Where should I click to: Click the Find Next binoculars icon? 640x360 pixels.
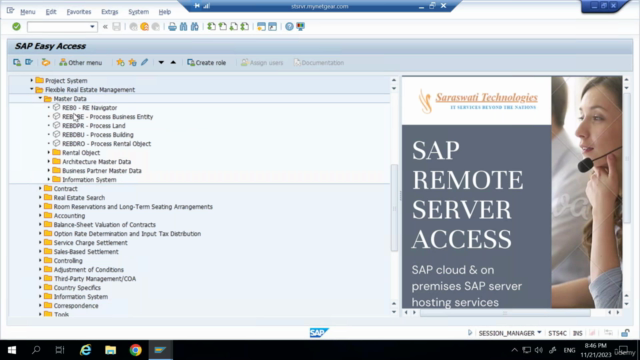(x=195, y=27)
